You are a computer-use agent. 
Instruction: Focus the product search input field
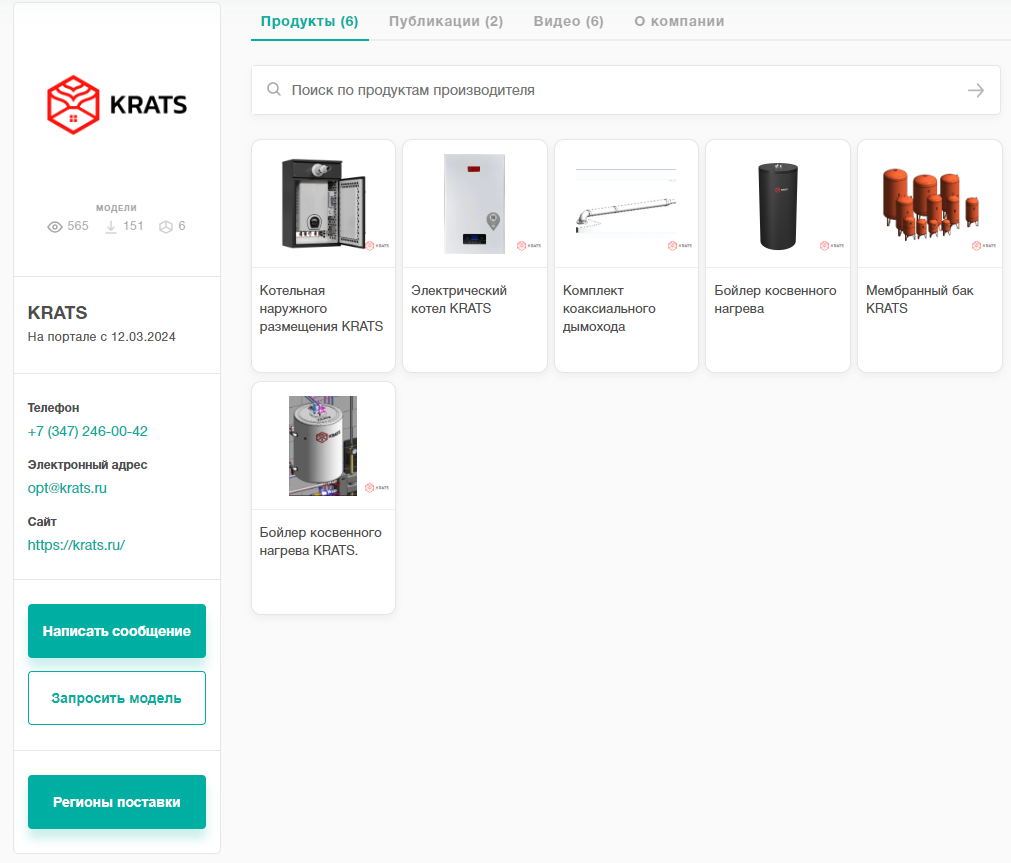(625, 90)
